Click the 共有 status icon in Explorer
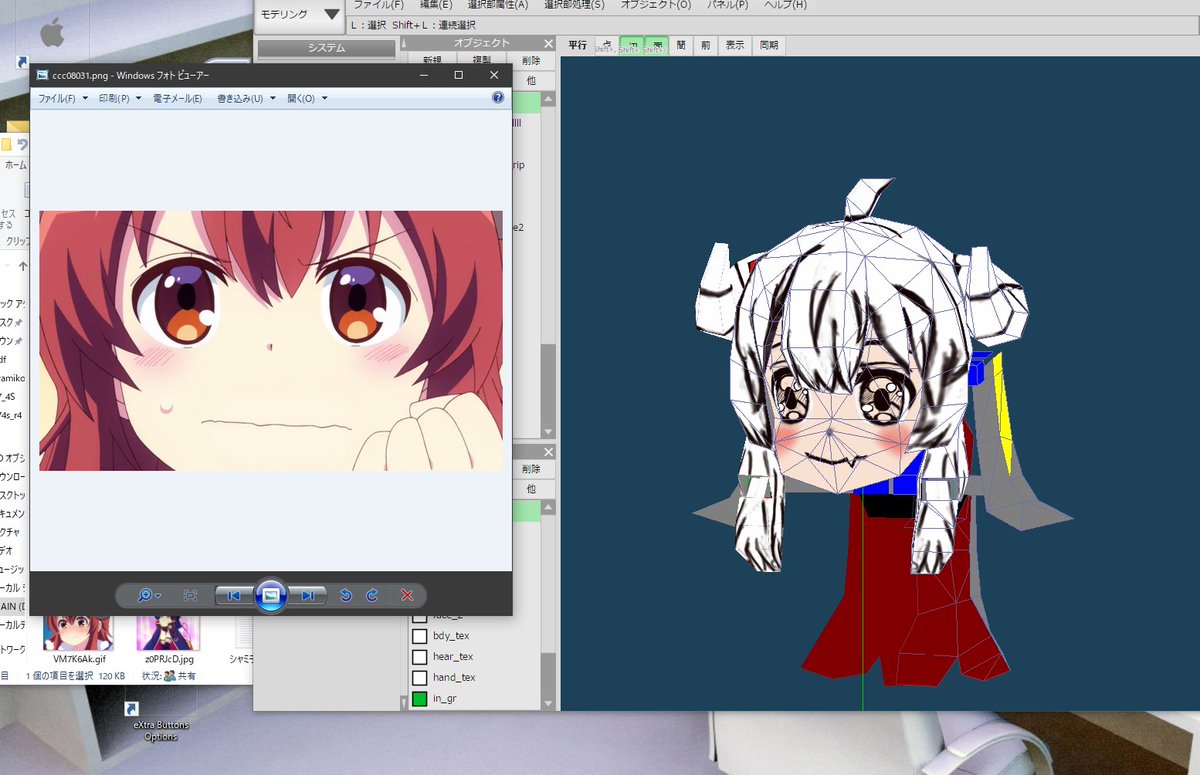 (x=170, y=676)
